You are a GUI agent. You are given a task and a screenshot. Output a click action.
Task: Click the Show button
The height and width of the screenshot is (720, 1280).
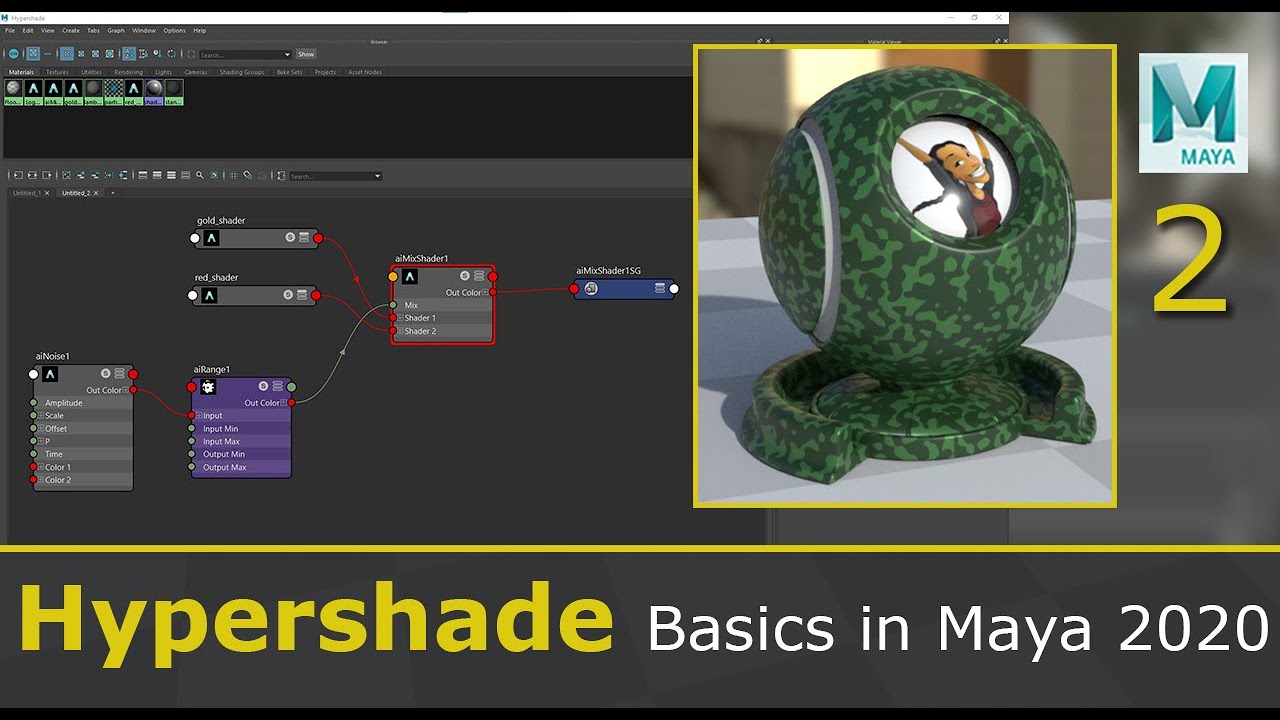[x=306, y=54]
